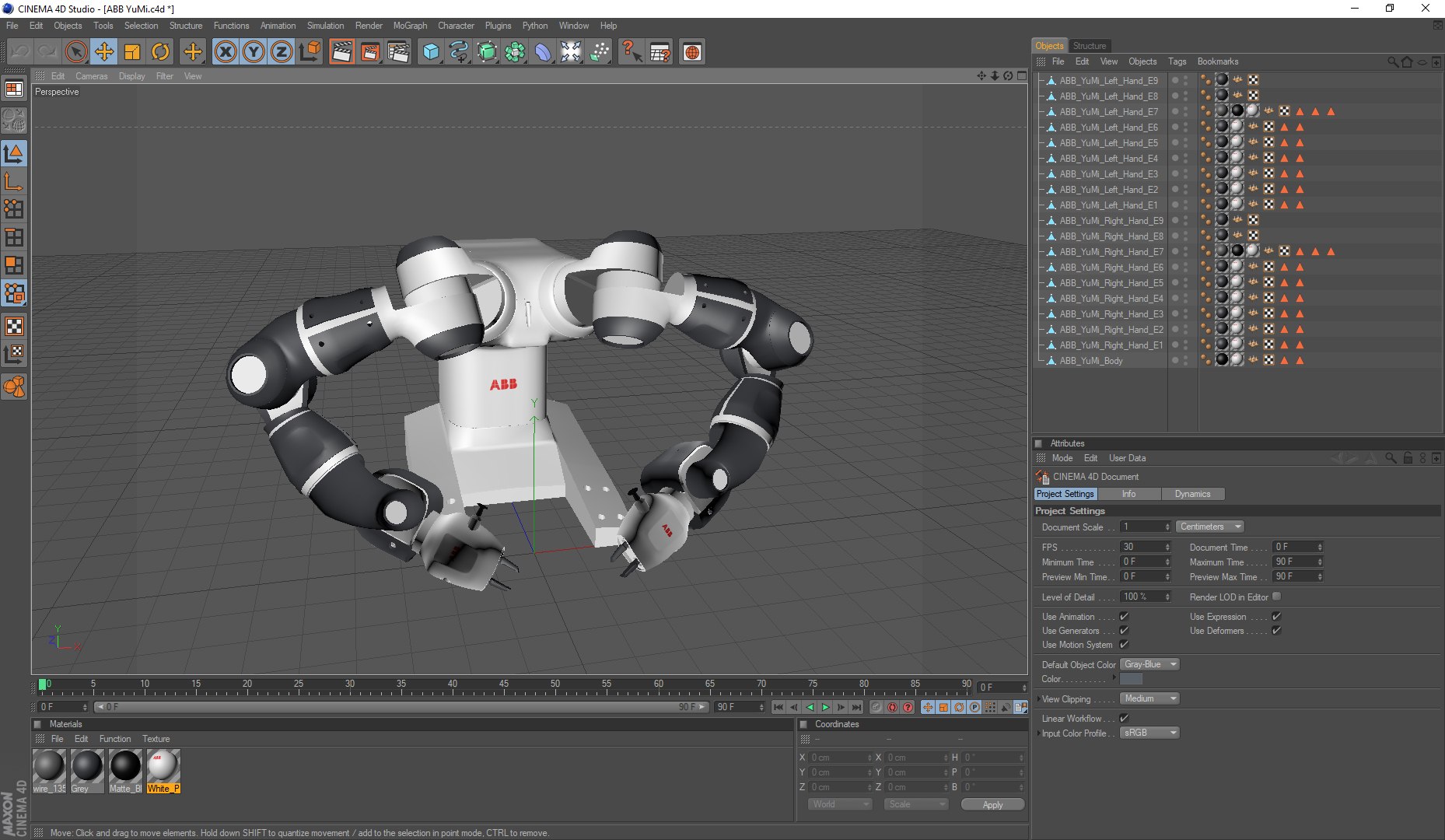Add a scene environment object
1445x840 pixels.
pos(571,52)
